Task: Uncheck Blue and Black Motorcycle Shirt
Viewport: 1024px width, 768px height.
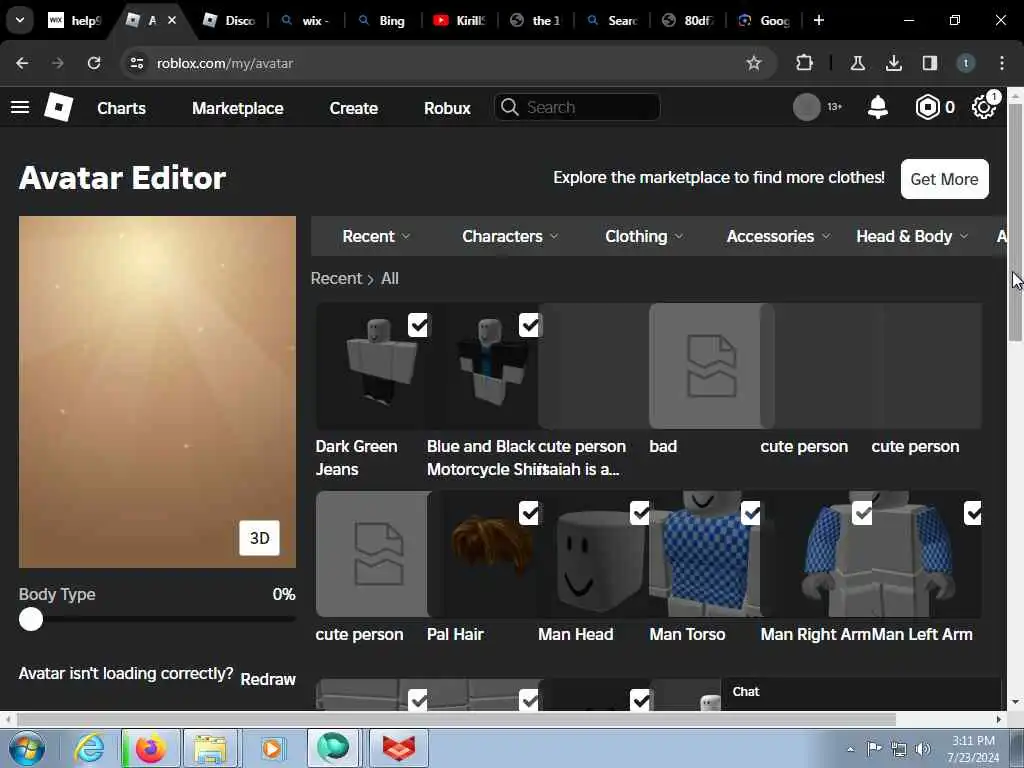Action: (x=530, y=325)
